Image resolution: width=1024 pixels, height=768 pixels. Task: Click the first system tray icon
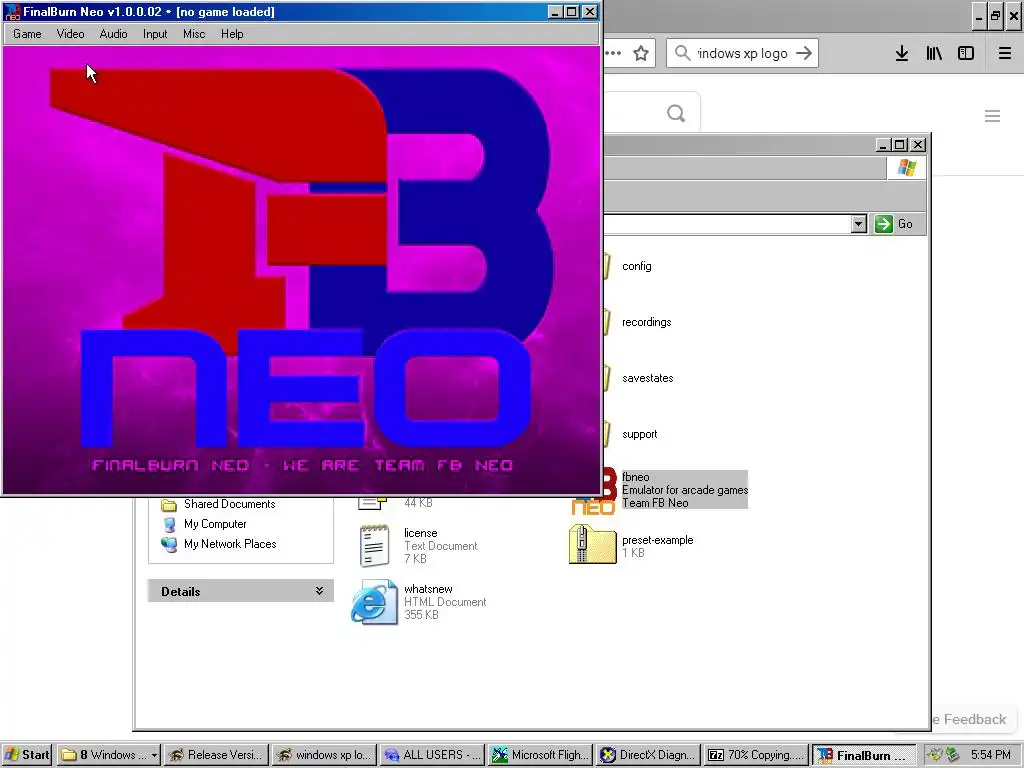935,755
